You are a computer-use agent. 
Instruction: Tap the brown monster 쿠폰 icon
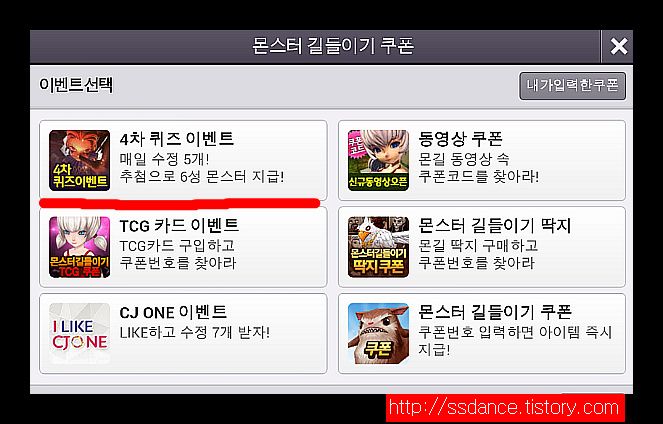click(x=378, y=334)
